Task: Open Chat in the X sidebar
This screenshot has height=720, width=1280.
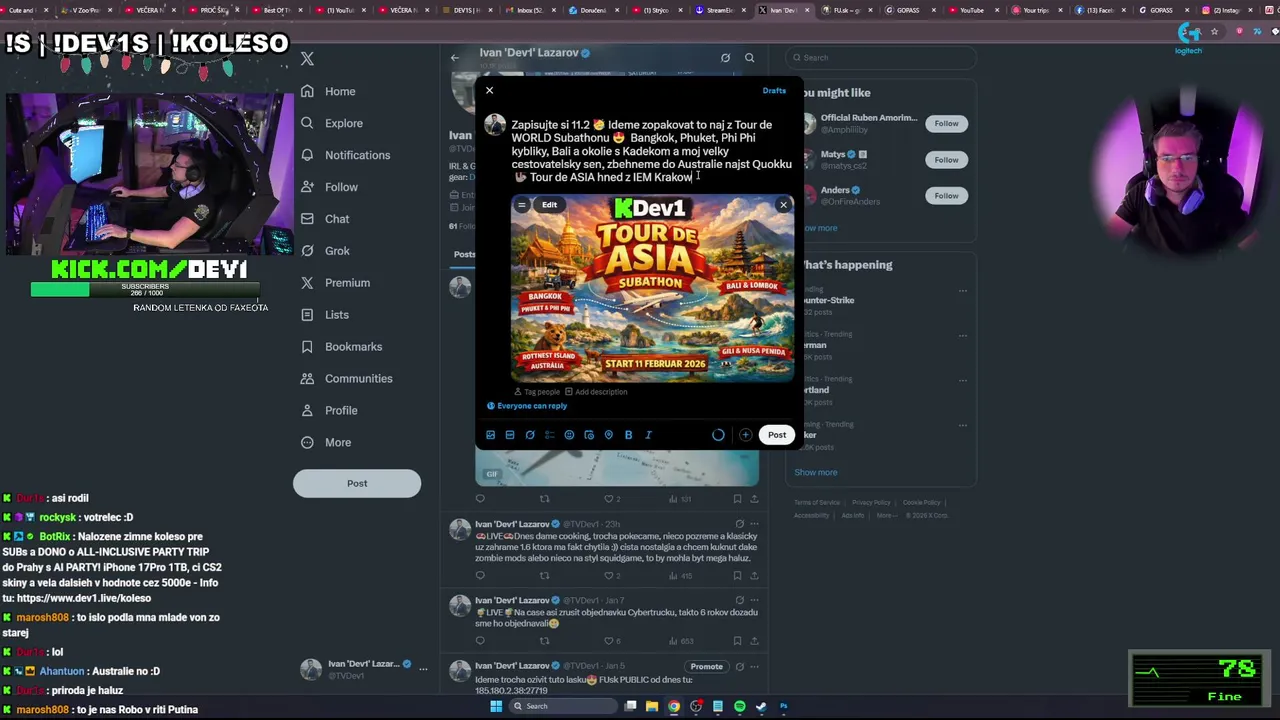Action: [326, 219]
